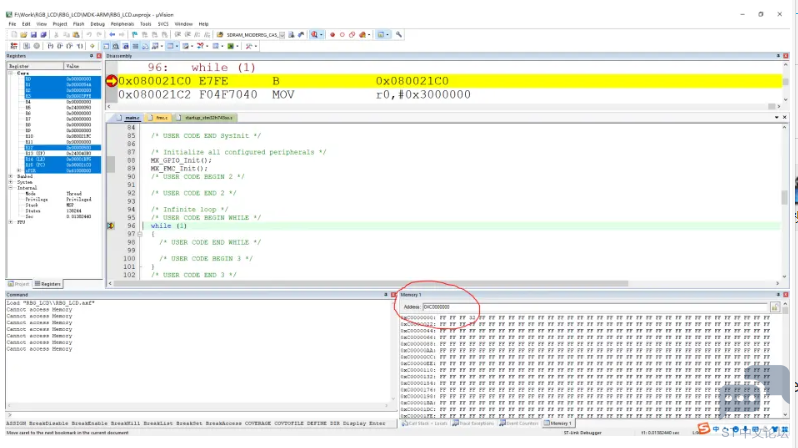Toggle the Call Stack Window toolbar button
This screenshot has width=798, height=448.
tap(145, 46)
